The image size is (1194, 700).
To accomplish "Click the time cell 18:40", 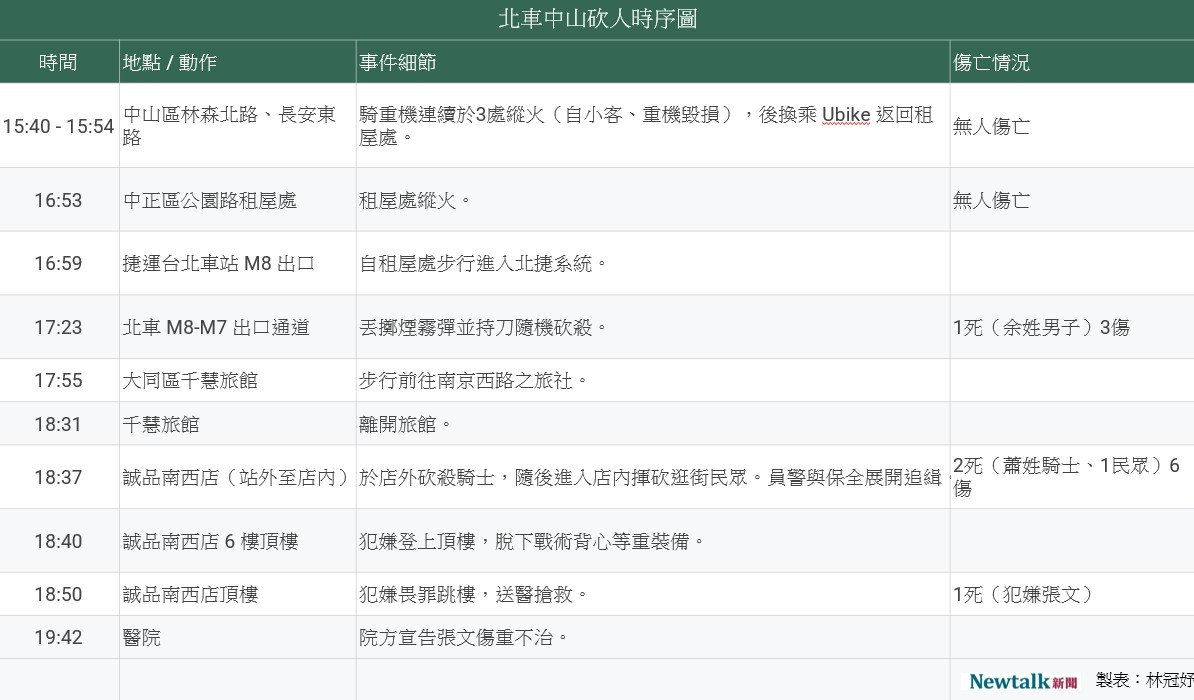I will [x=58, y=542].
